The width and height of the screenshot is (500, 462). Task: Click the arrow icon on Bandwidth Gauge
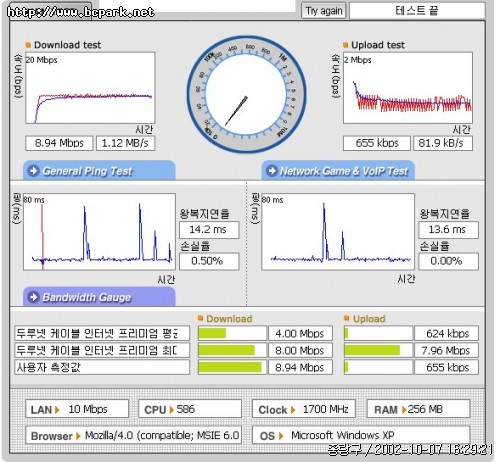point(34,297)
